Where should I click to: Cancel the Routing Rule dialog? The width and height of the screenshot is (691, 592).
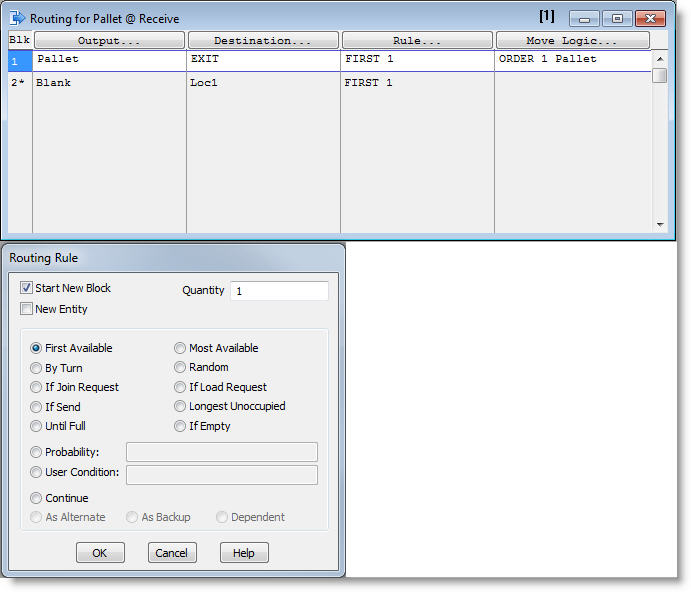click(172, 553)
